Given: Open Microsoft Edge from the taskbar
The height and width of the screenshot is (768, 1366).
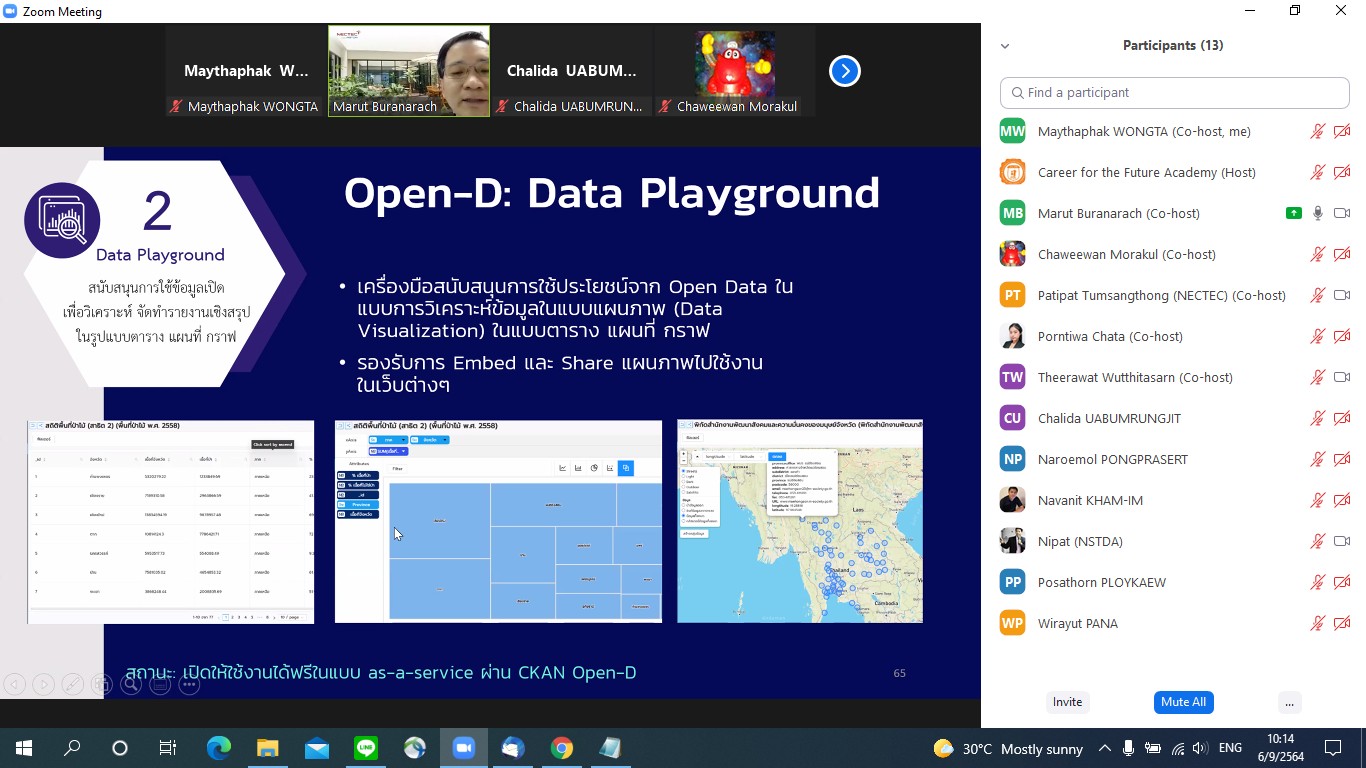Looking at the screenshot, I should pos(218,748).
